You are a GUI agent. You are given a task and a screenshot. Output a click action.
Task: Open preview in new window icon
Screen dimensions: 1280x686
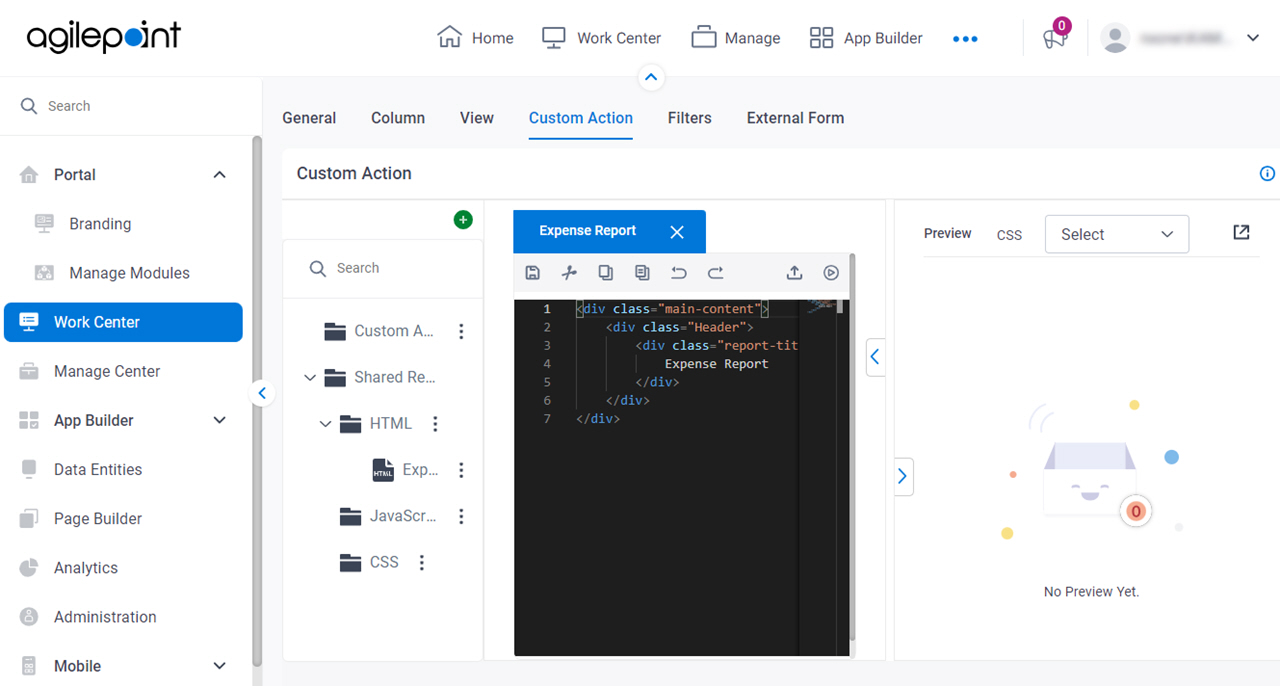tap(1241, 232)
